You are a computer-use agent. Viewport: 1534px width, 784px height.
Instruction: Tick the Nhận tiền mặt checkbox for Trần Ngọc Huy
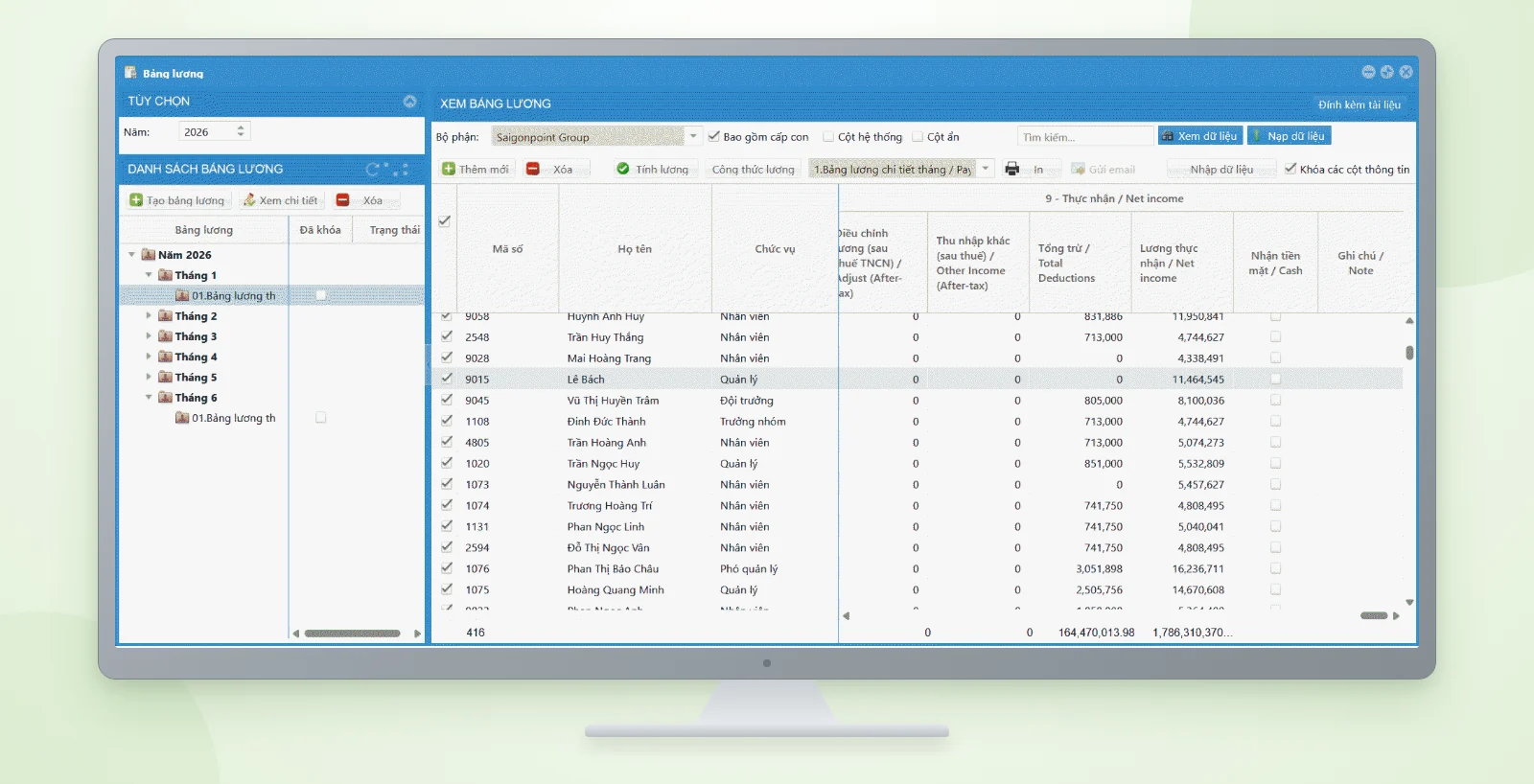coord(1275,463)
